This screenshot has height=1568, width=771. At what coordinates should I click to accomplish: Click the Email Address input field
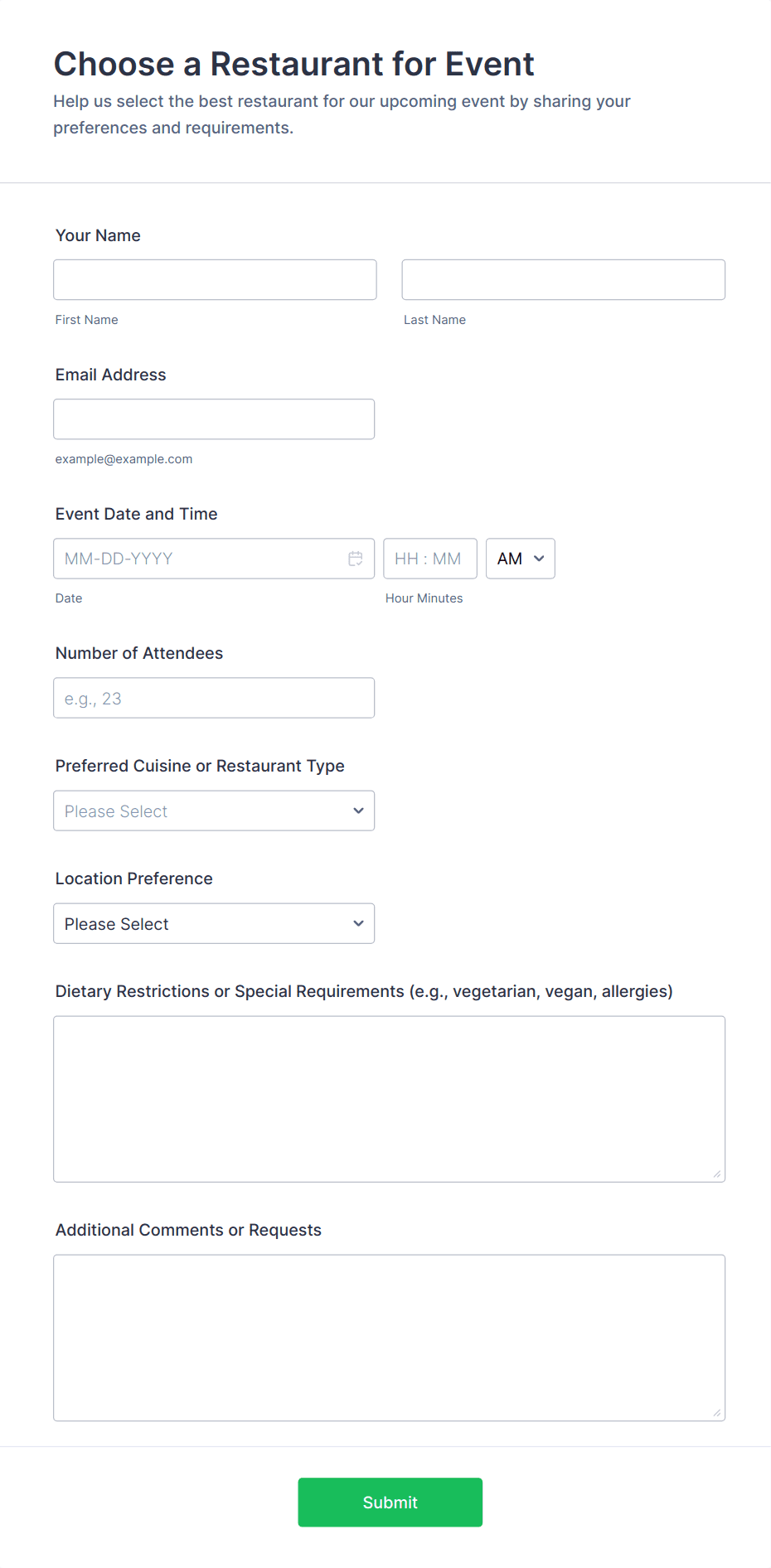click(214, 419)
